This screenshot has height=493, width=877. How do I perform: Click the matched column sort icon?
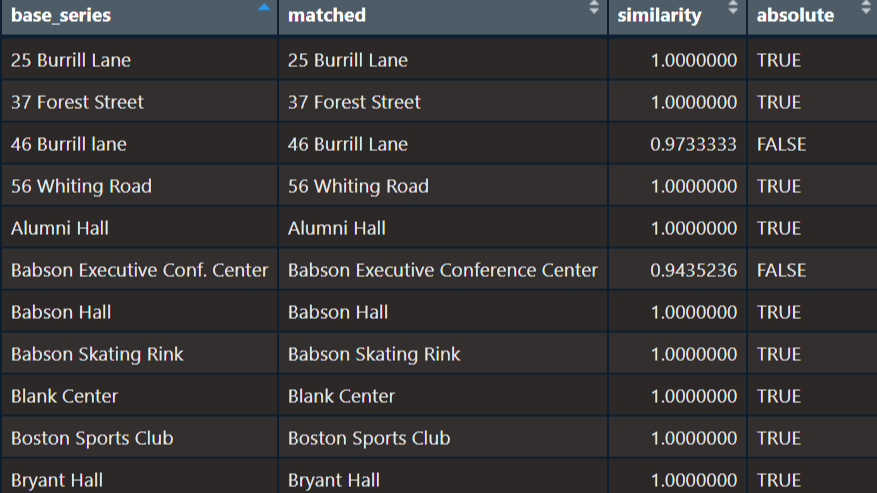(594, 8)
